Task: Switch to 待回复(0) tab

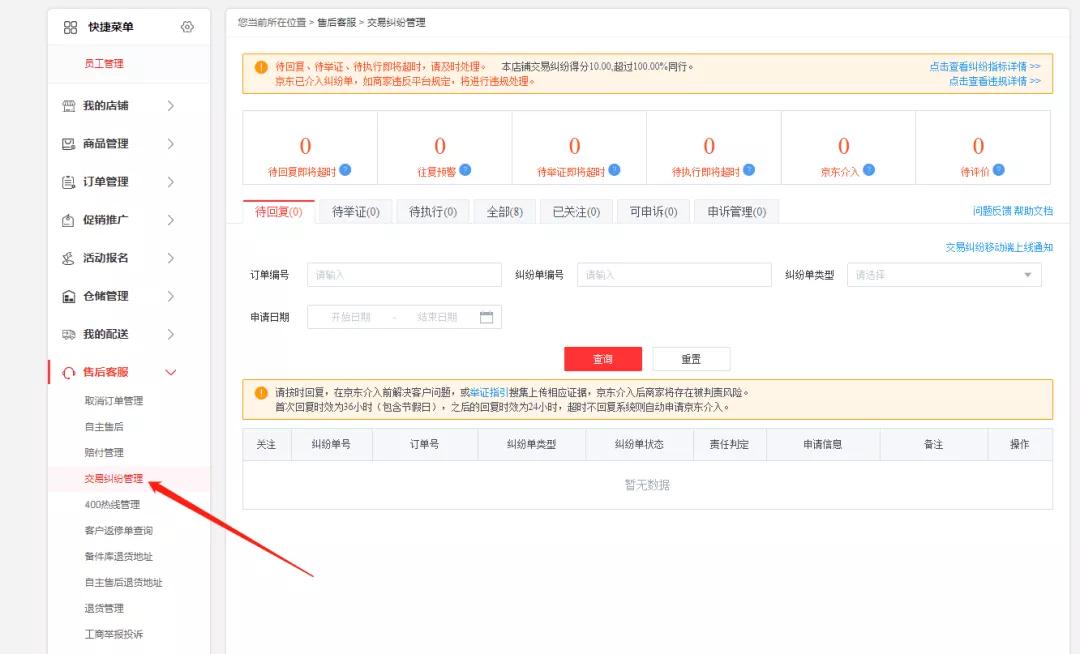Action: (x=279, y=211)
